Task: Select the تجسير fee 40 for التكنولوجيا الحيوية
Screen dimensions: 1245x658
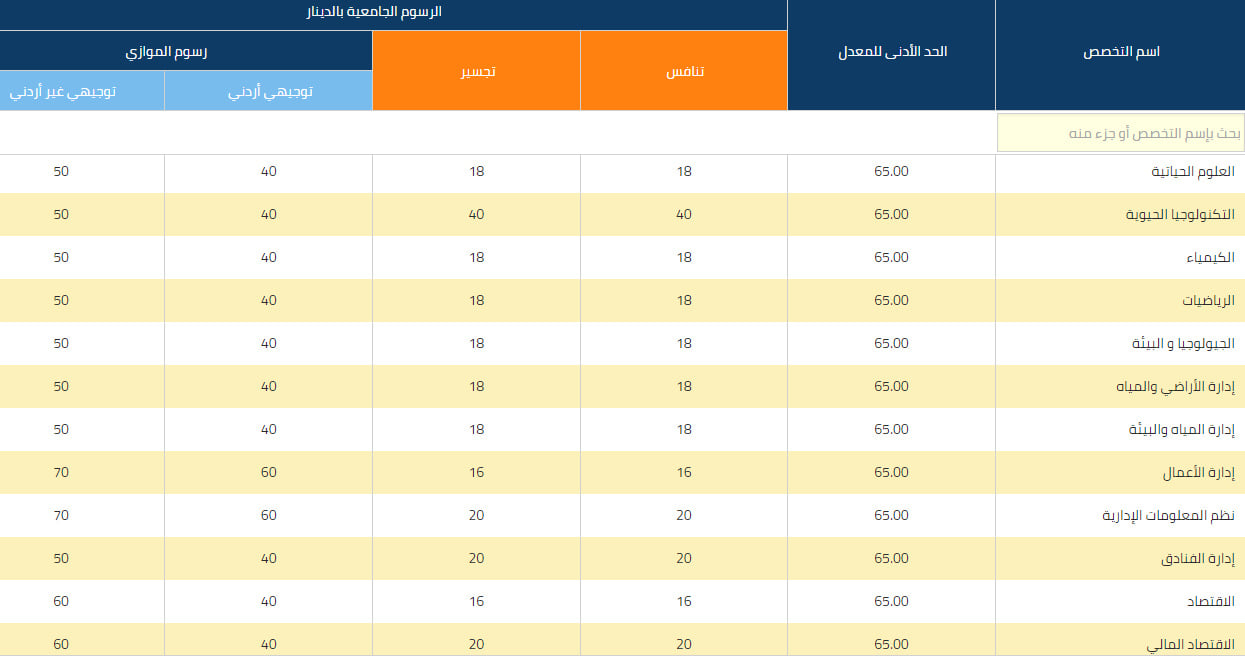Action: tap(477, 214)
